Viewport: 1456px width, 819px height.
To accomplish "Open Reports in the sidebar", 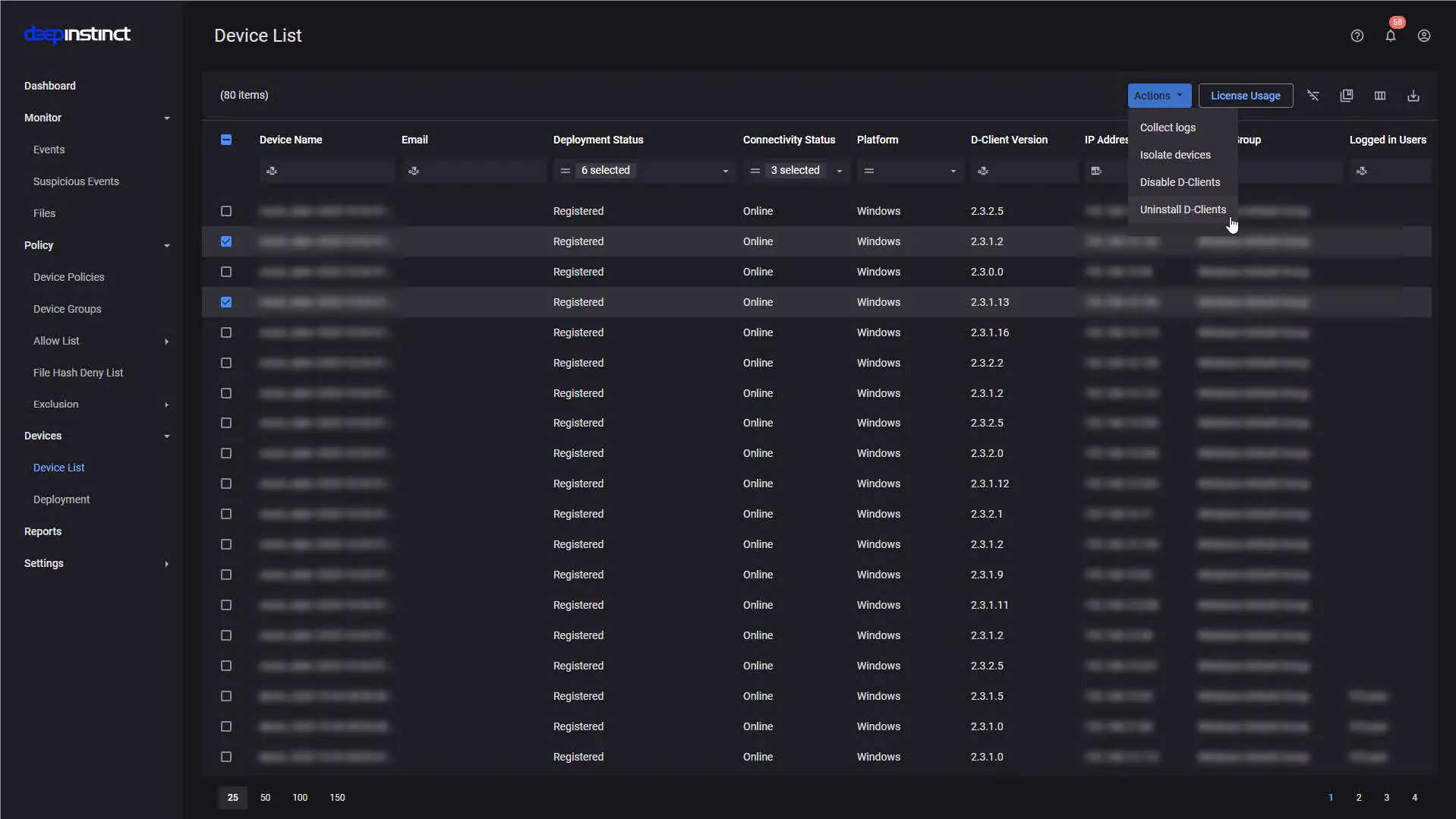I will (43, 531).
